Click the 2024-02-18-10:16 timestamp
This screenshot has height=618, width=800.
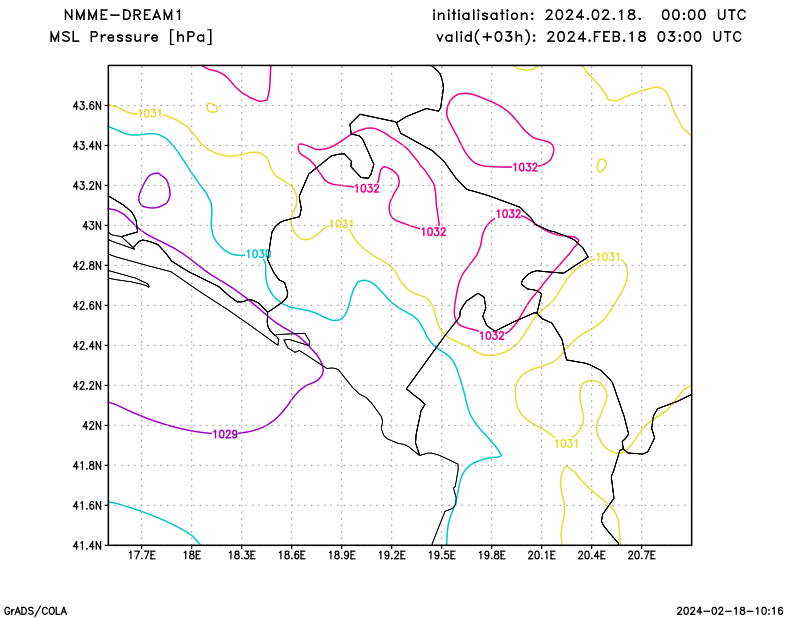730,611
